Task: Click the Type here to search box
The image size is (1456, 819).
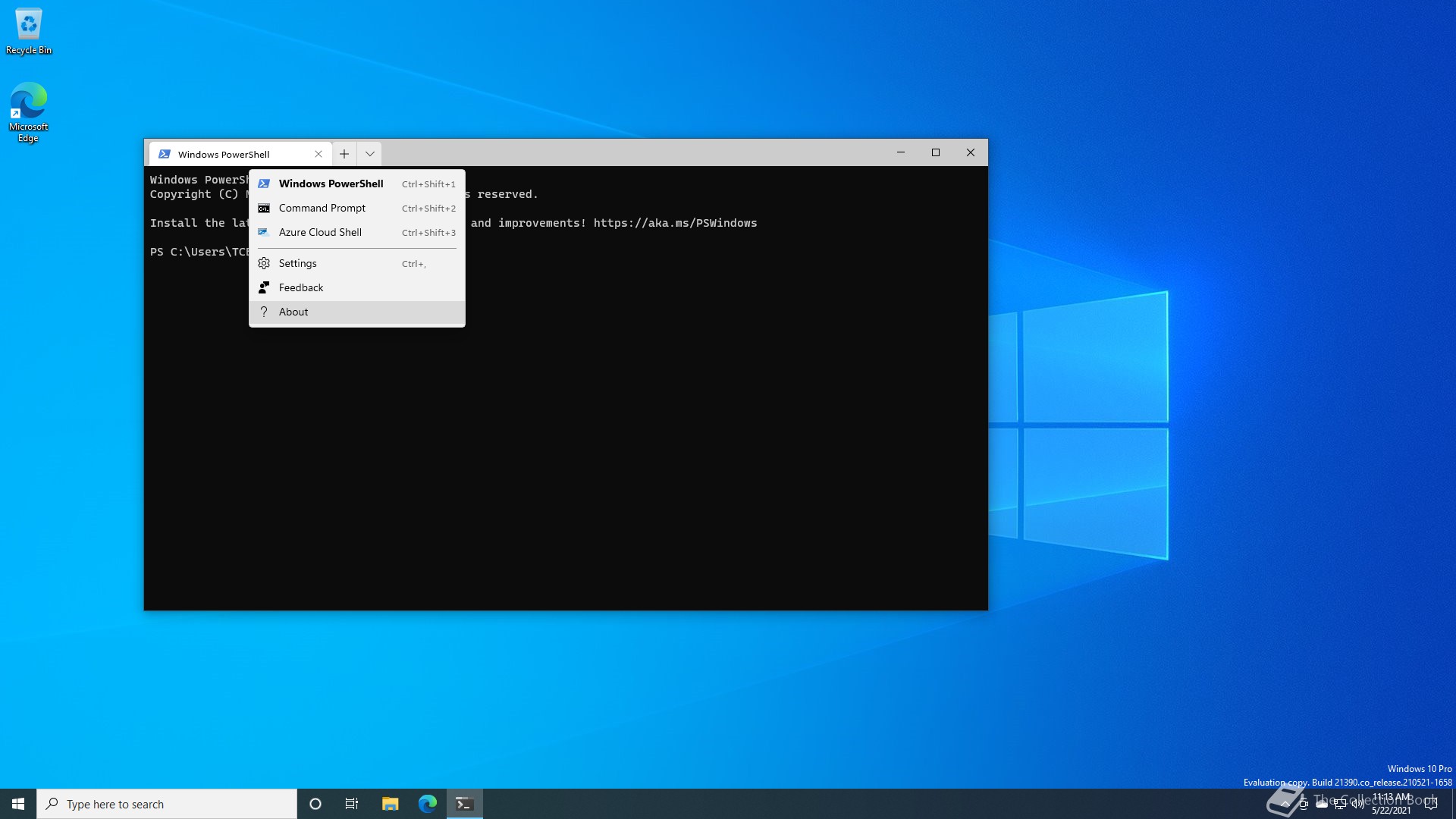Action: pos(167,804)
